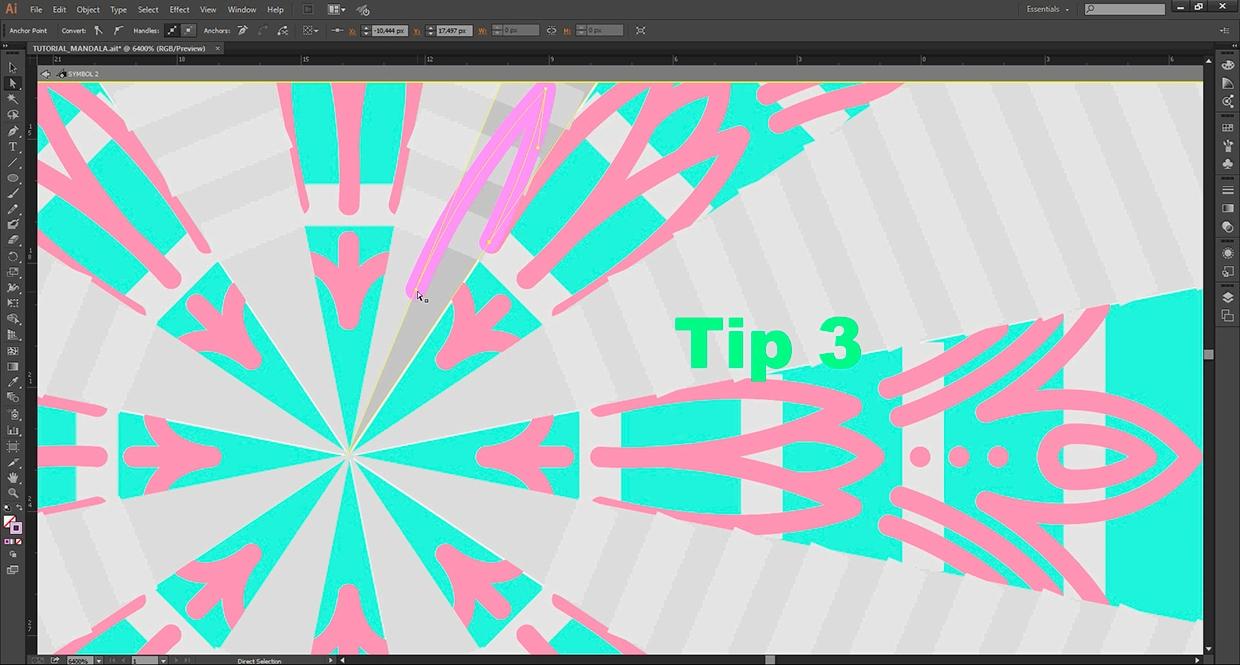The width and height of the screenshot is (1240, 665).
Task: Open the Stroke panel
Action: (1227, 190)
